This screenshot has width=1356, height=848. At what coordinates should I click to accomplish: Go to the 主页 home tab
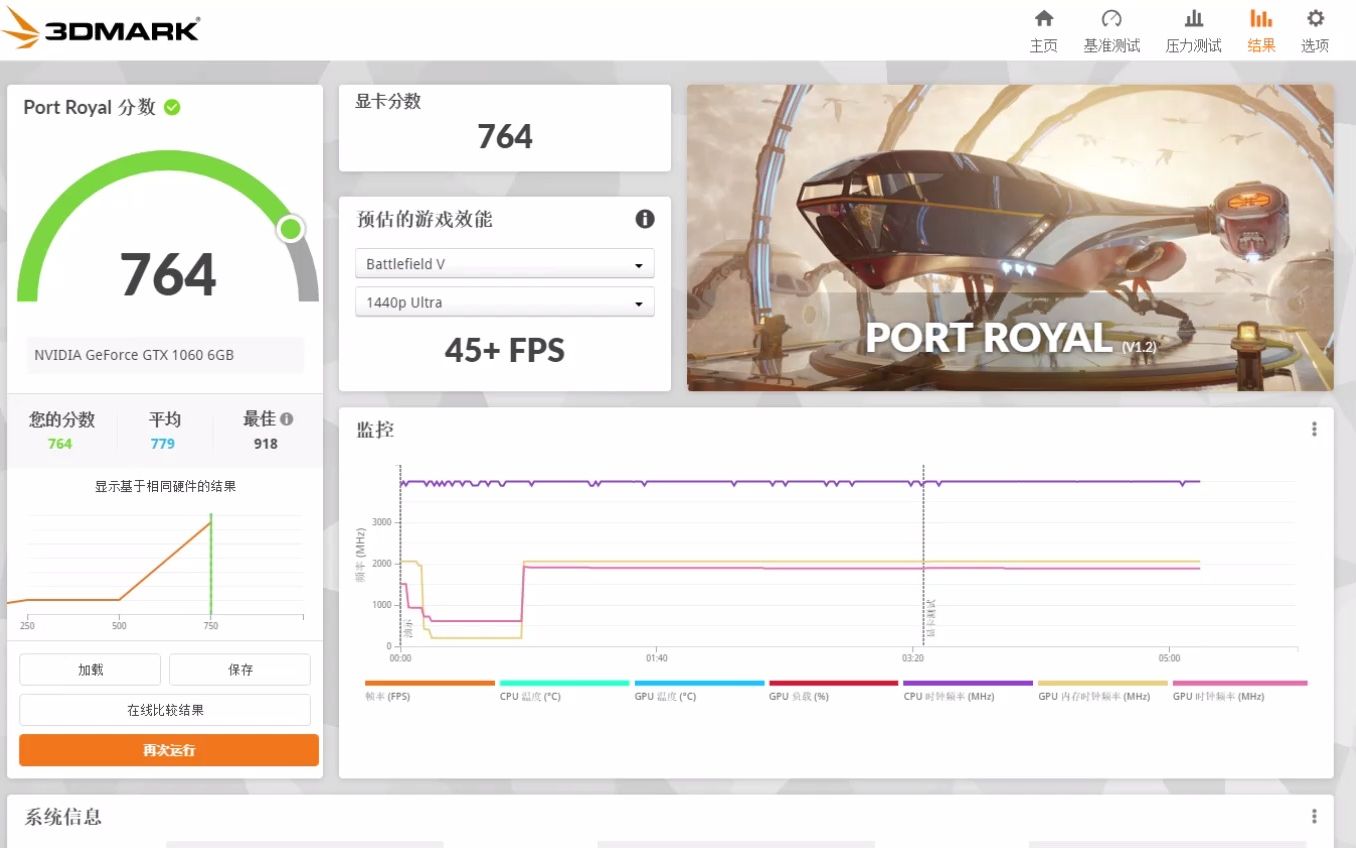click(x=1043, y=31)
